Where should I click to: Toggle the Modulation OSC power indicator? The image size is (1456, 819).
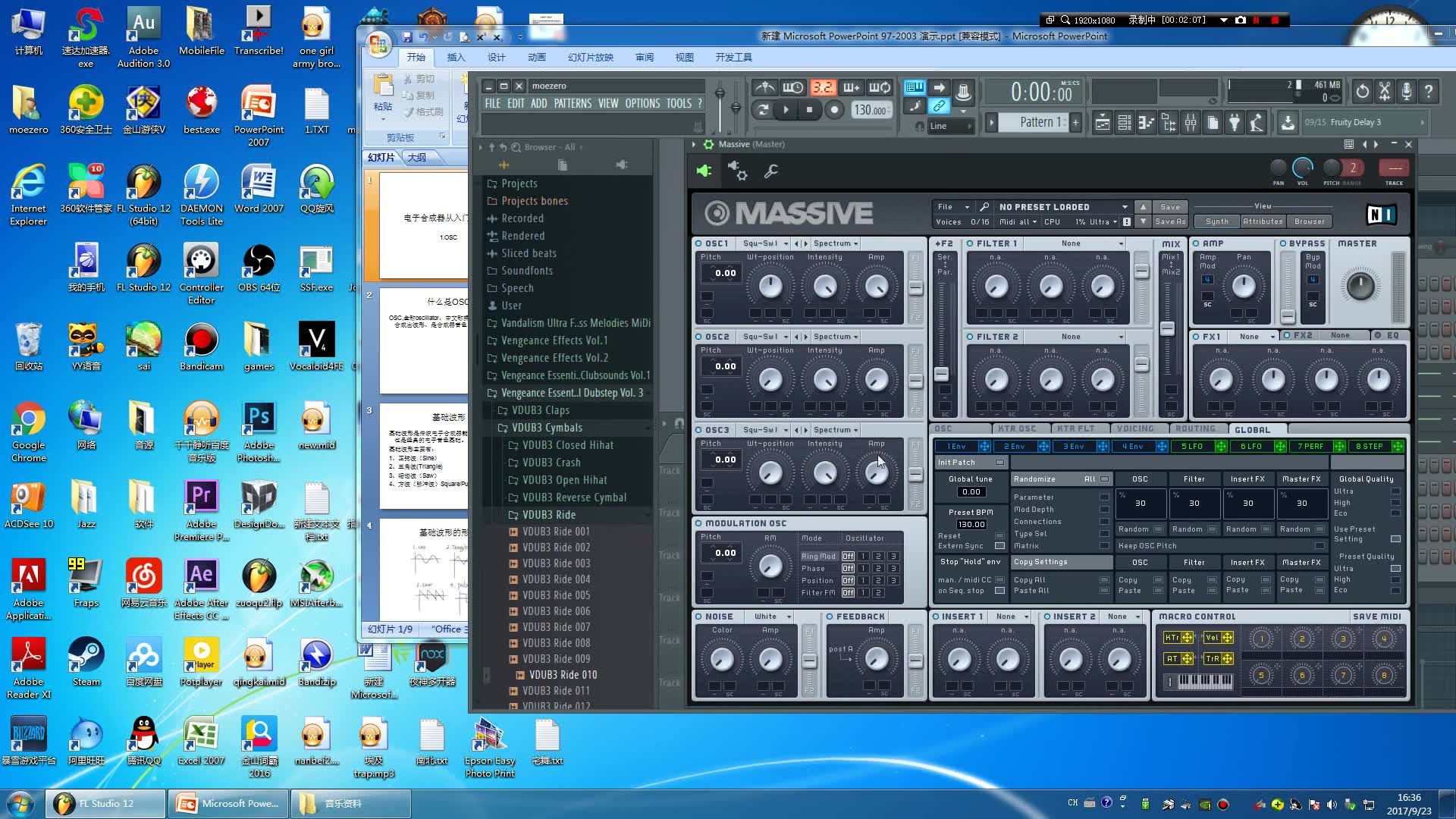[x=698, y=523]
